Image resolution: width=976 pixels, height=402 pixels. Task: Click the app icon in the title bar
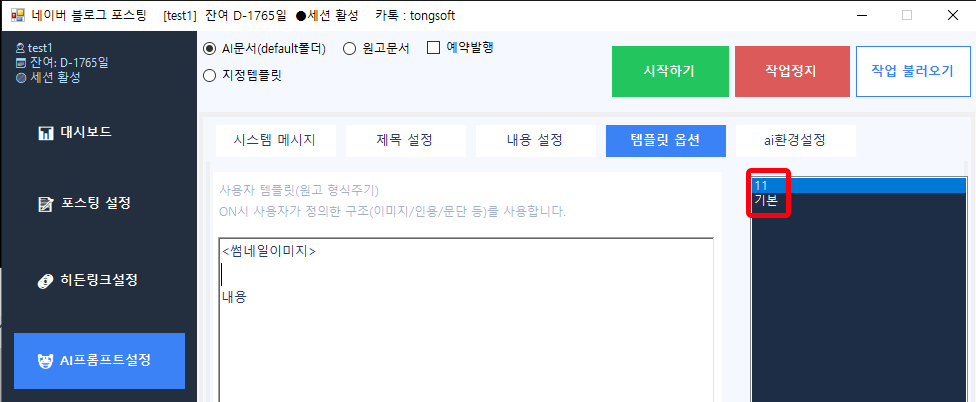pos(17,15)
